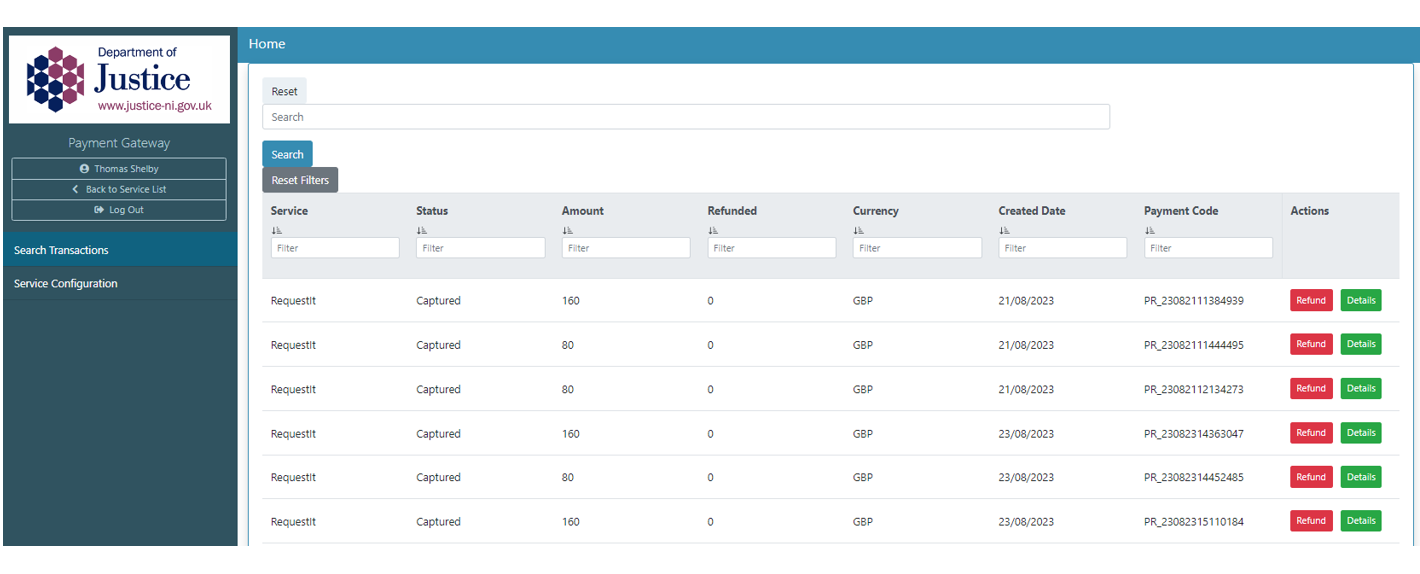
Task: Go back to Service List
Action: coord(119,189)
